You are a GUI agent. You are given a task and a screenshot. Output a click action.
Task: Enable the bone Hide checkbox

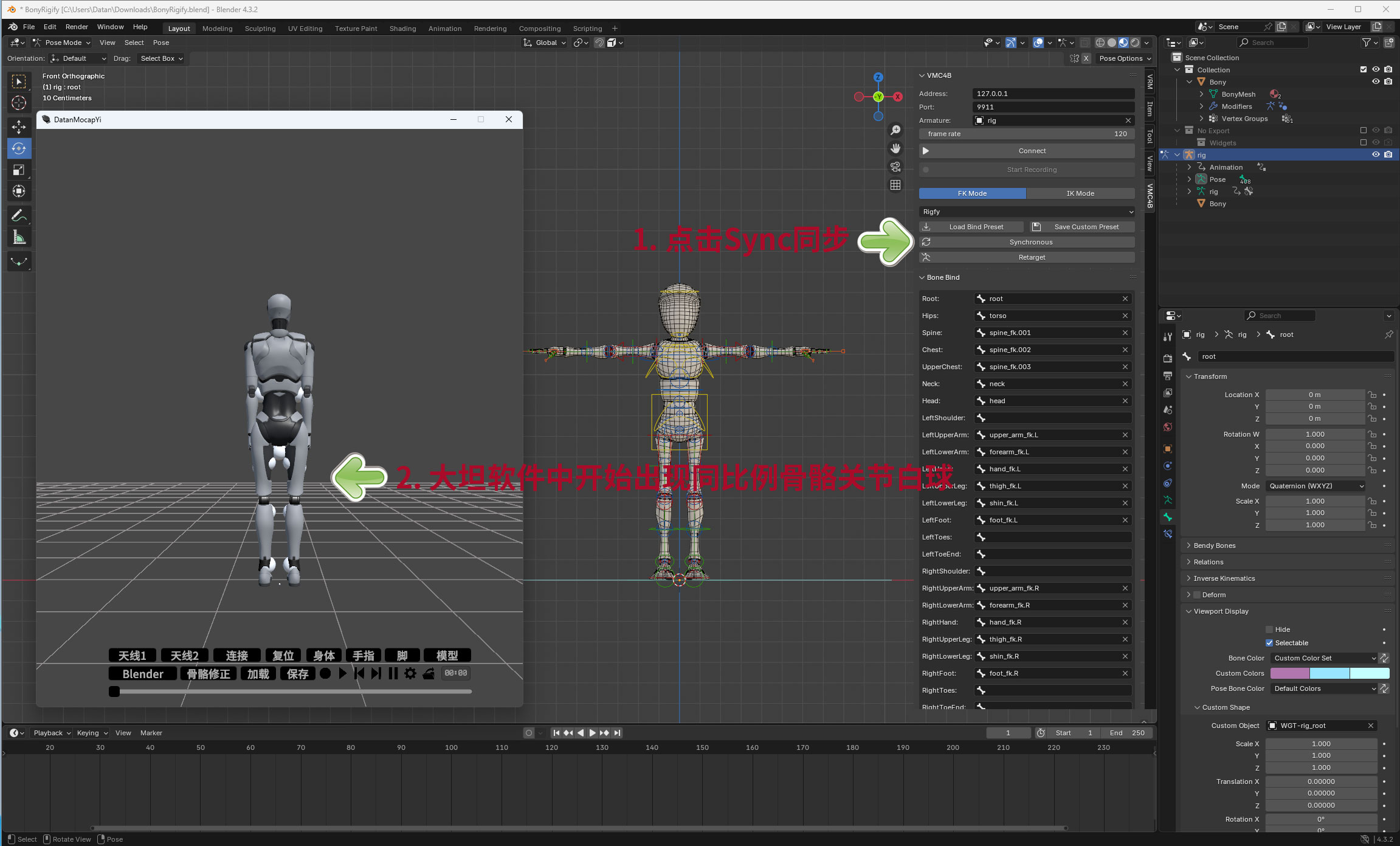point(1269,629)
